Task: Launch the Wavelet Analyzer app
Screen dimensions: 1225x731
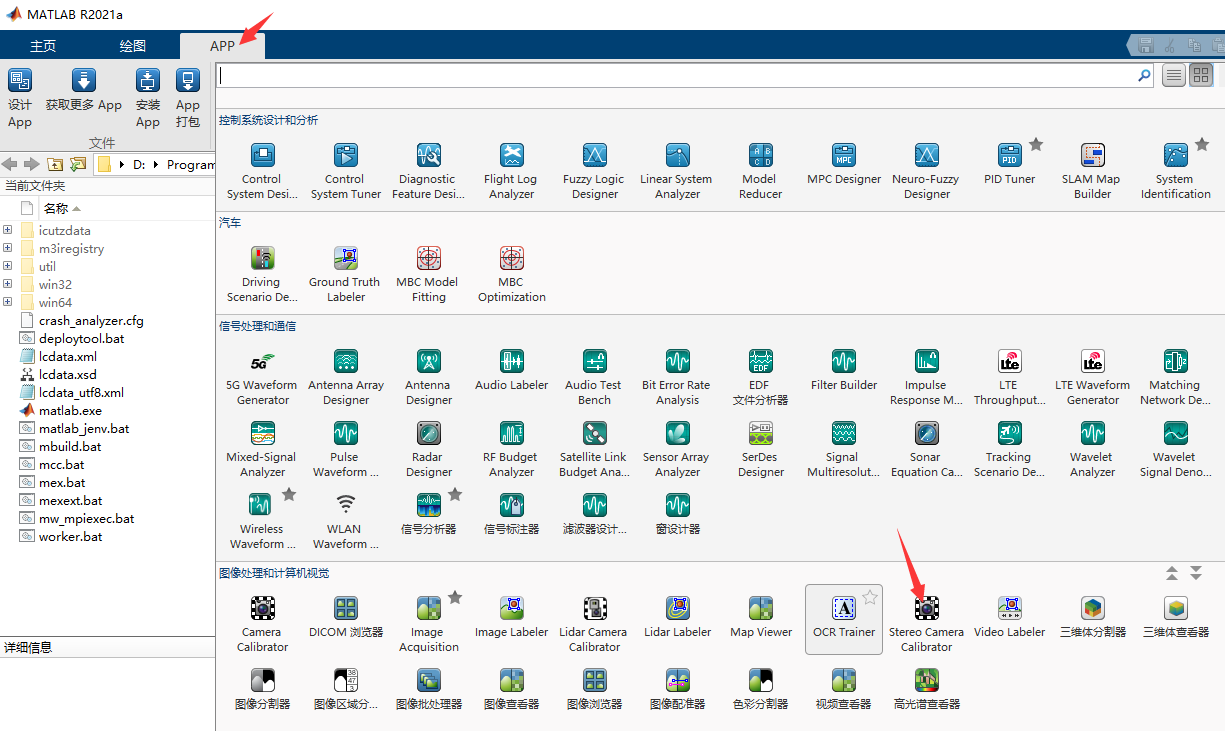Action: [x=1092, y=449]
